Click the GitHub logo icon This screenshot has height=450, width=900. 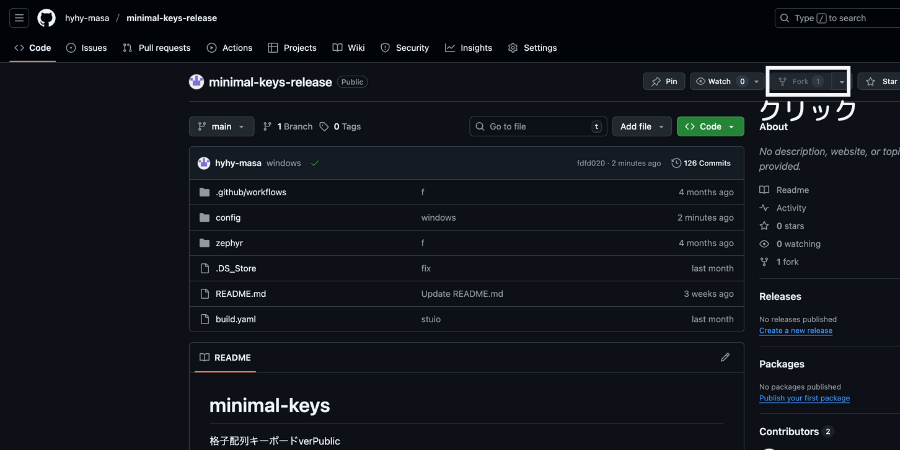47,18
